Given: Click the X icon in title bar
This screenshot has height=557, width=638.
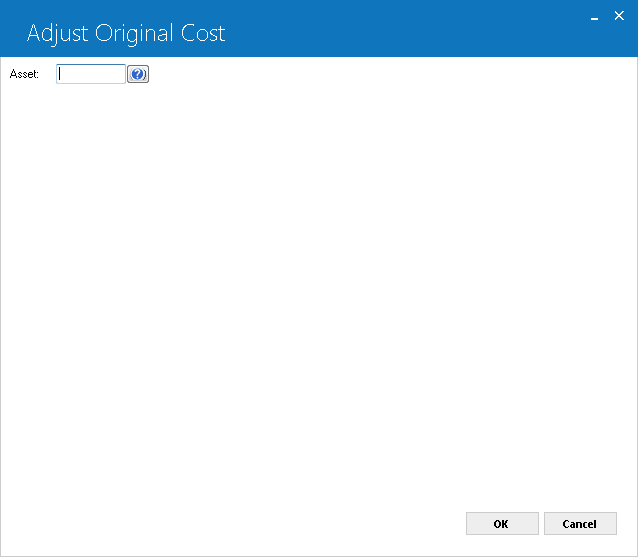Looking at the screenshot, I should pyautogui.click(x=619, y=16).
